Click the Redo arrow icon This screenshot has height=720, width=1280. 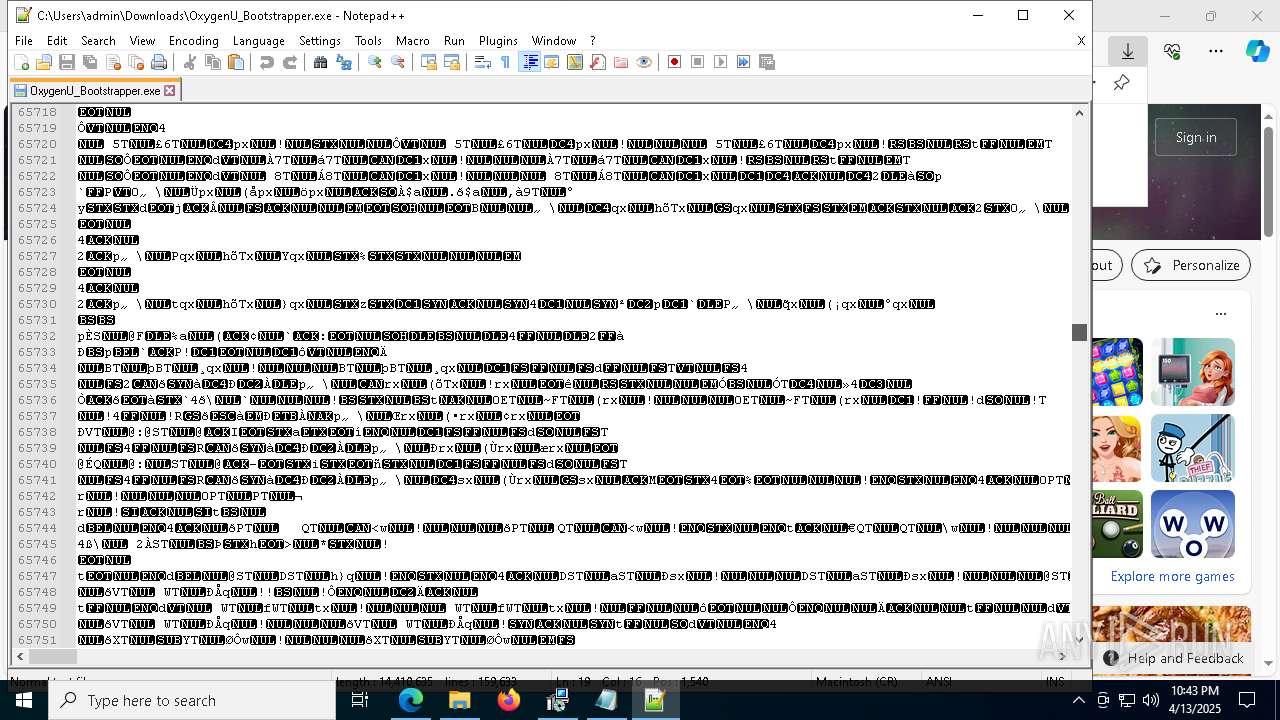click(290, 62)
